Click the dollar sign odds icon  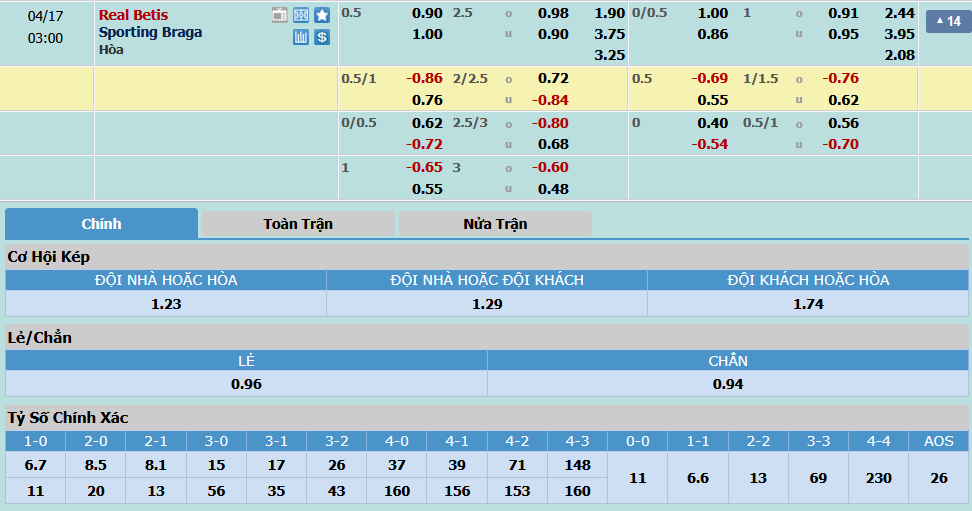pos(321,37)
